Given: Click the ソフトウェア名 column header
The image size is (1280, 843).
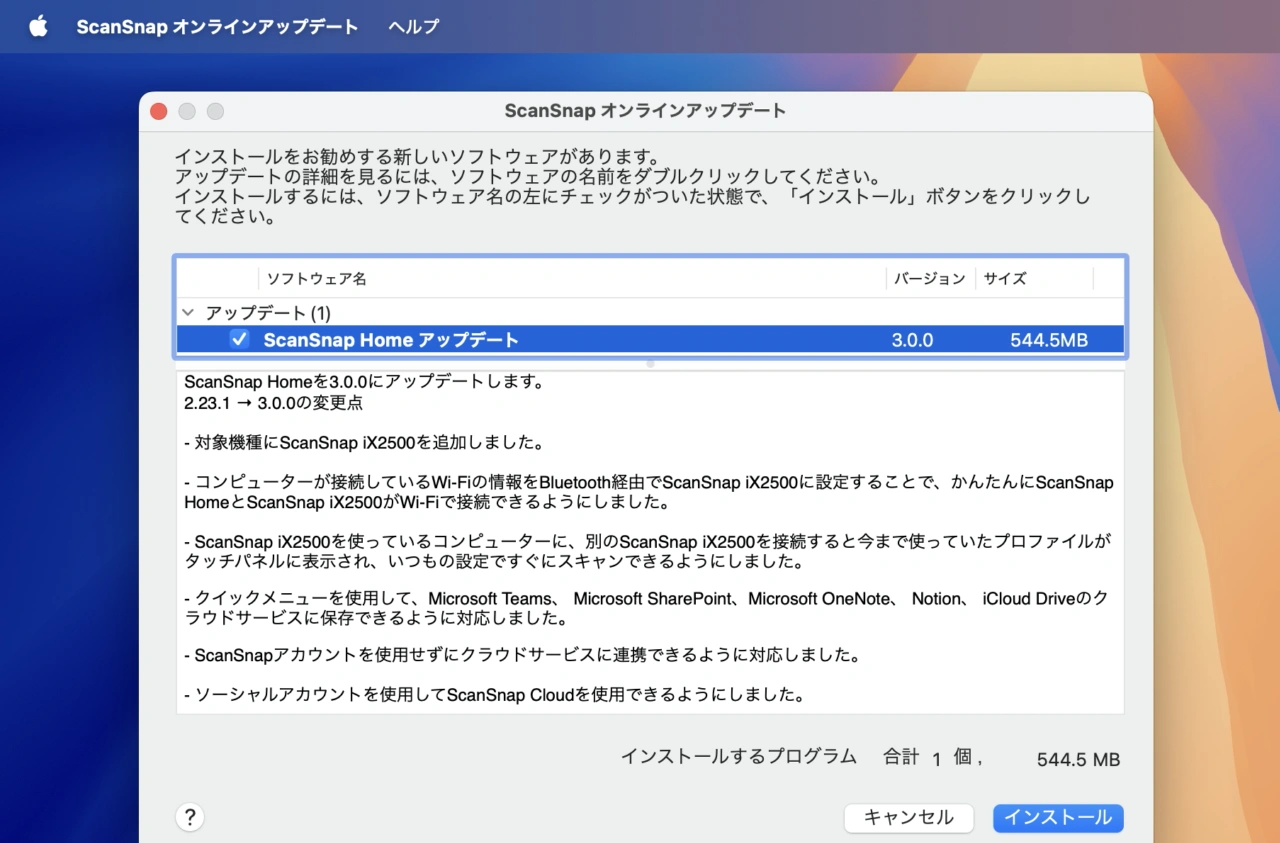Looking at the screenshot, I should [316, 279].
